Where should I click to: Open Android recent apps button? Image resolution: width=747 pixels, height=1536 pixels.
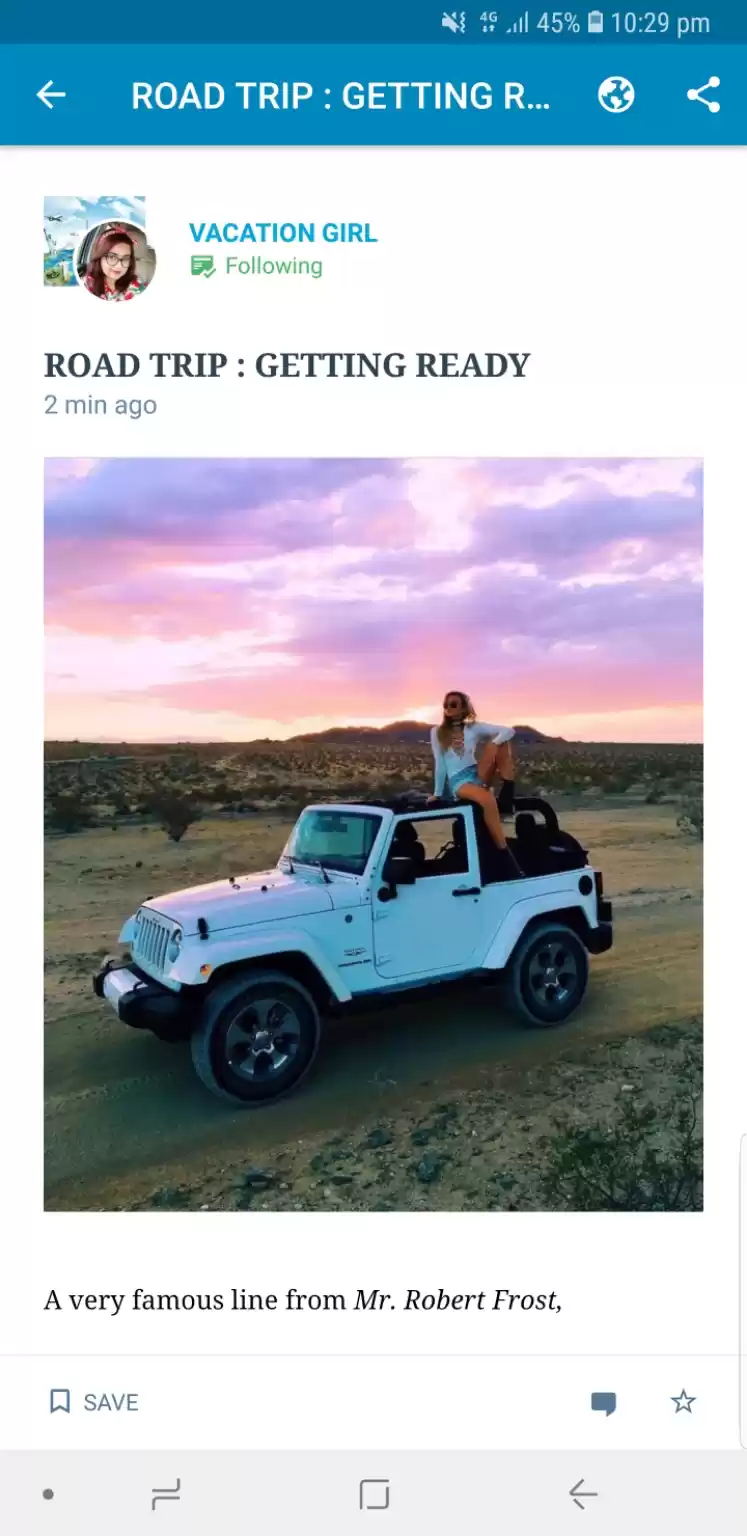click(166, 1495)
